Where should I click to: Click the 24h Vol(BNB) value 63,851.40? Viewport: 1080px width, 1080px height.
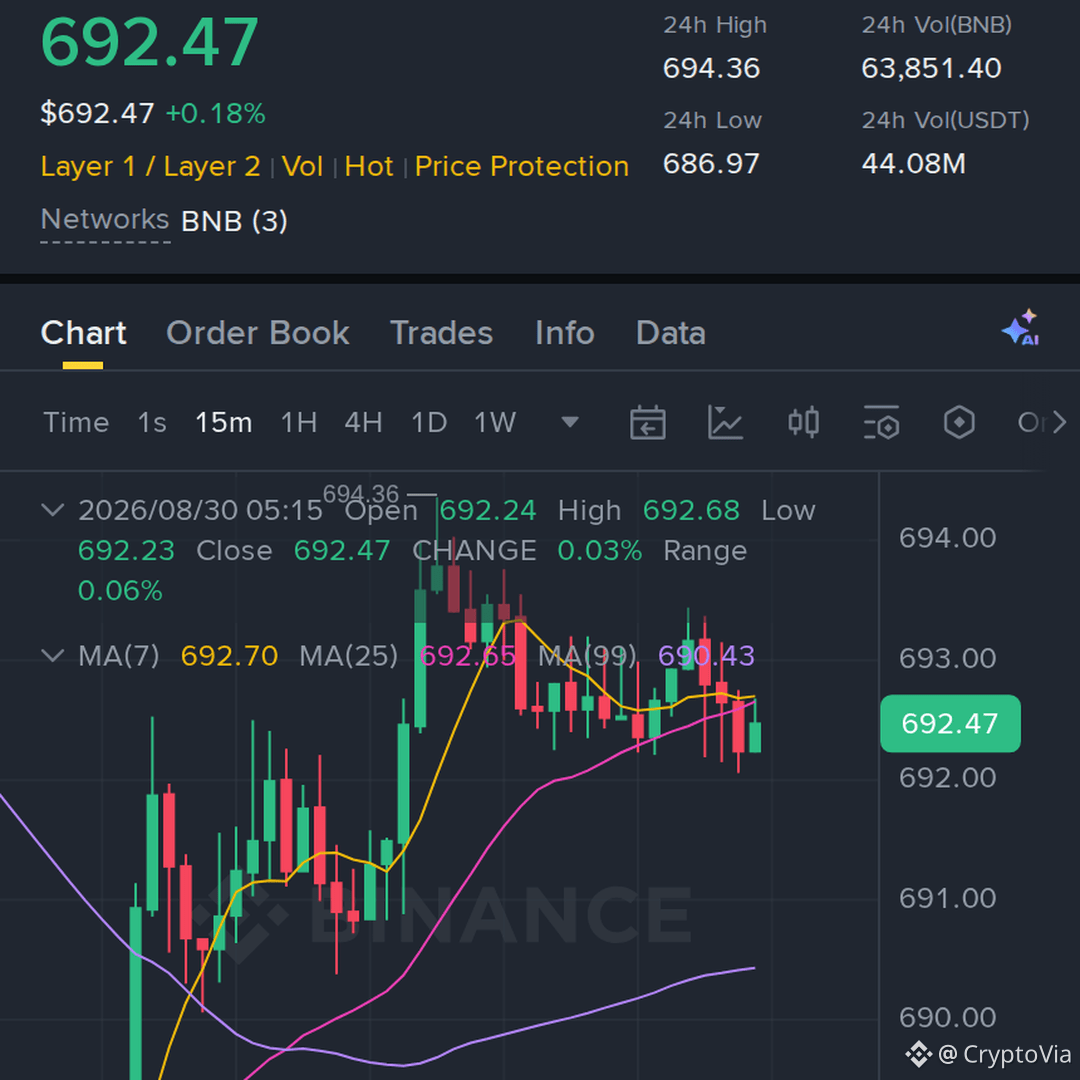tap(931, 68)
